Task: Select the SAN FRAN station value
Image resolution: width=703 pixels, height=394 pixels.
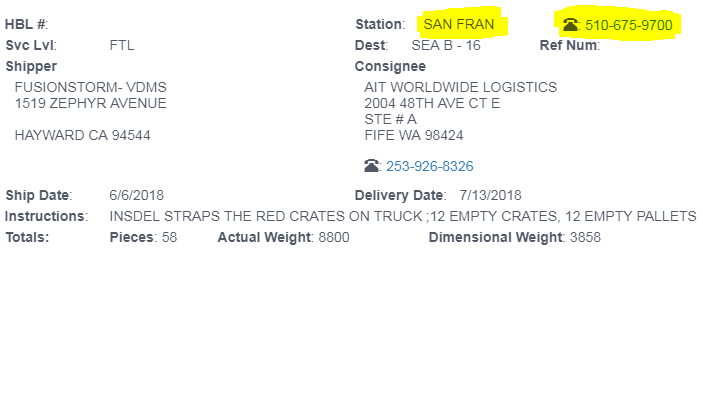Action: point(459,24)
